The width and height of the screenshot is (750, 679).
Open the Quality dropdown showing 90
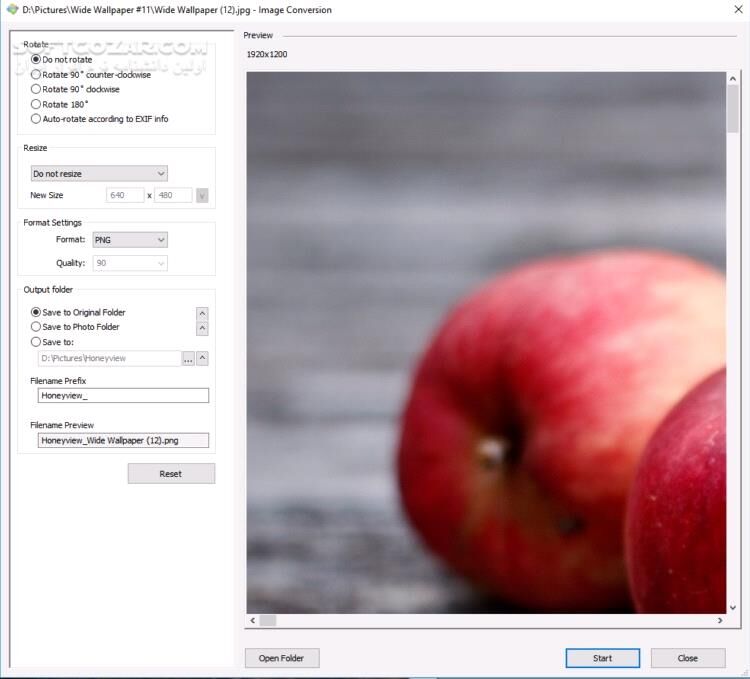(129, 263)
